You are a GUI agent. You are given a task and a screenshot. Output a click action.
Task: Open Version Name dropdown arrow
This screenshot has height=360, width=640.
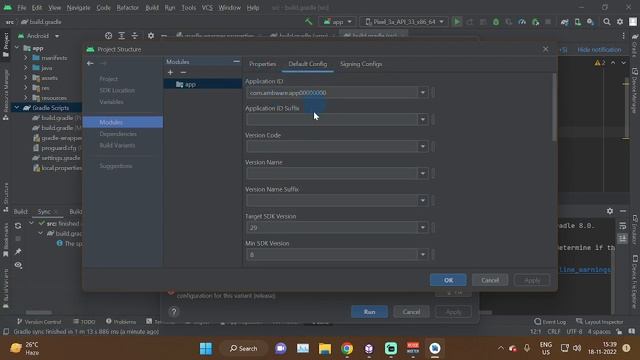pos(423,173)
